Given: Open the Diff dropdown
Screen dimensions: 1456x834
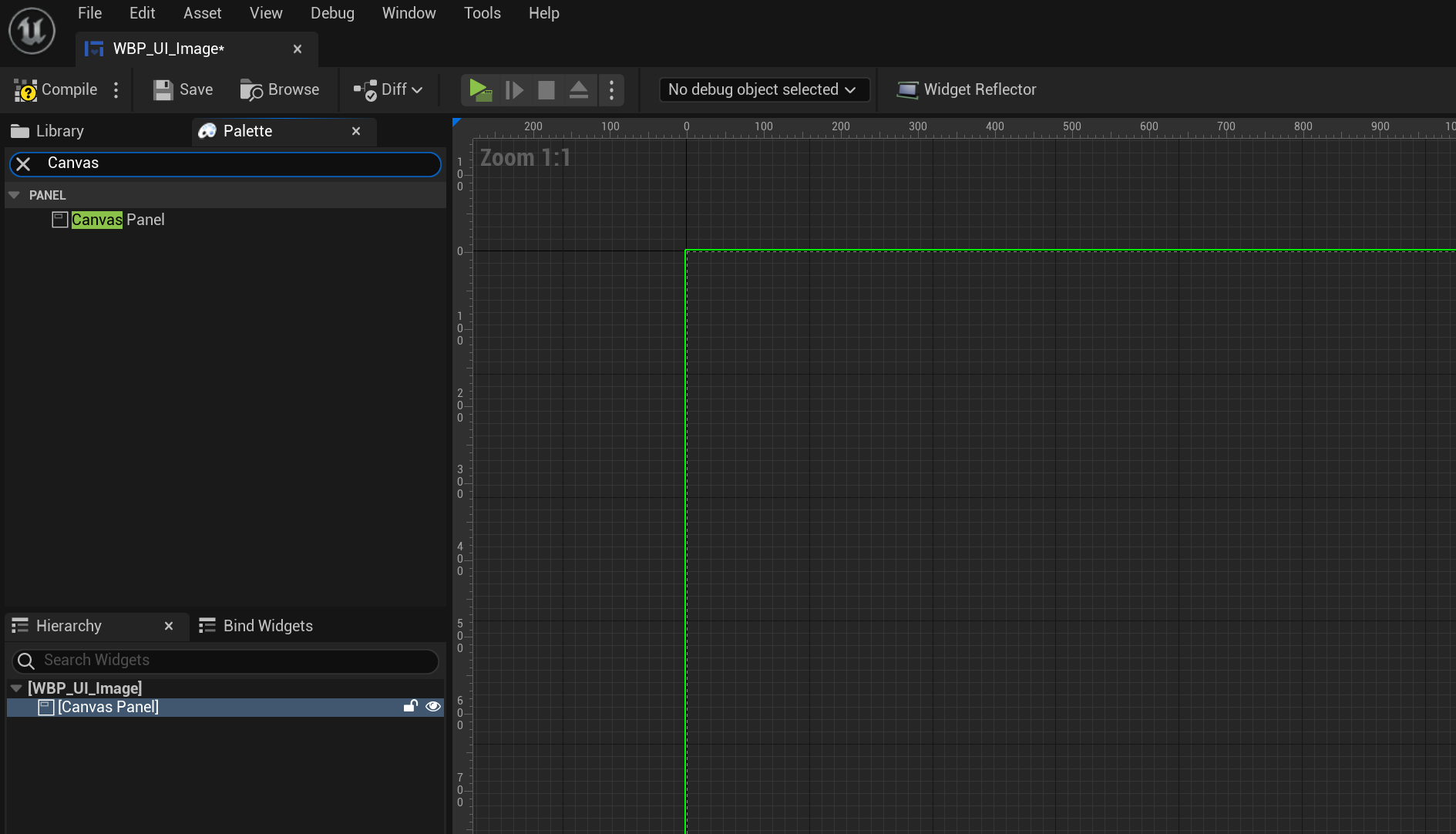Looking at the screenshot, I should (x=388, y=89).
